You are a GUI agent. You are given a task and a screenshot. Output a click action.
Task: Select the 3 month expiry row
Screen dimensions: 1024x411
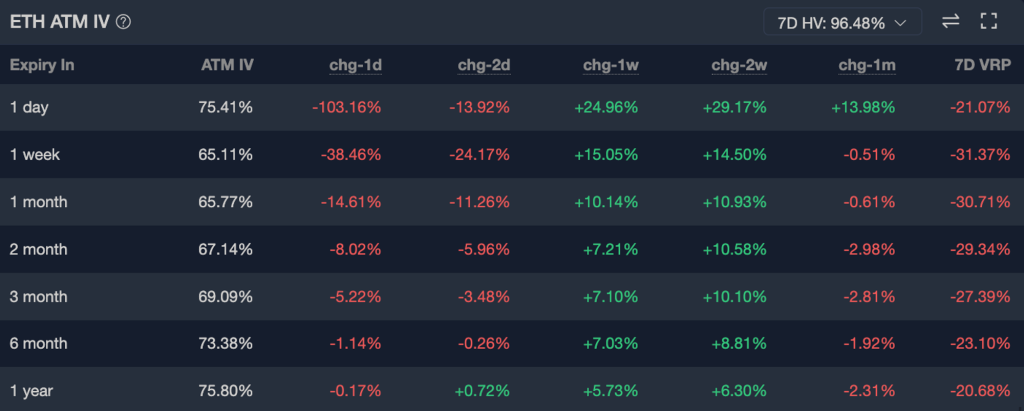(x=38, y=297)
